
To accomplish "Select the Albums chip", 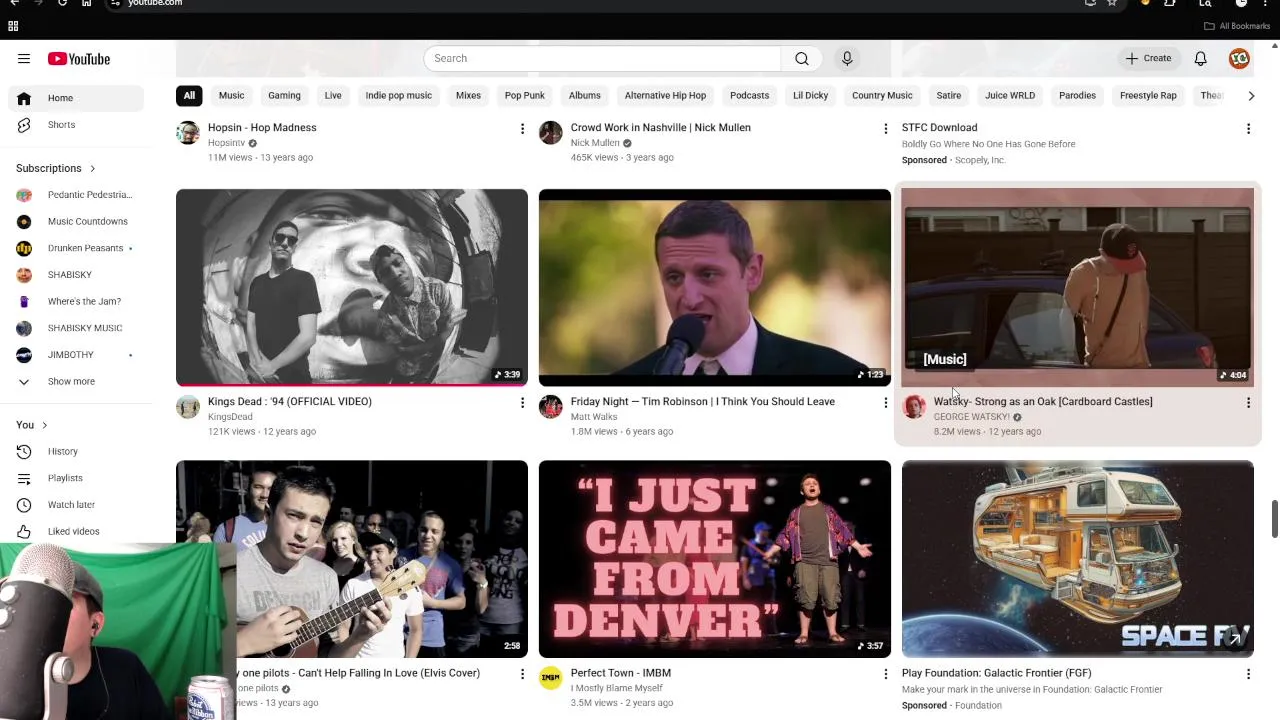I will [585, 95].
